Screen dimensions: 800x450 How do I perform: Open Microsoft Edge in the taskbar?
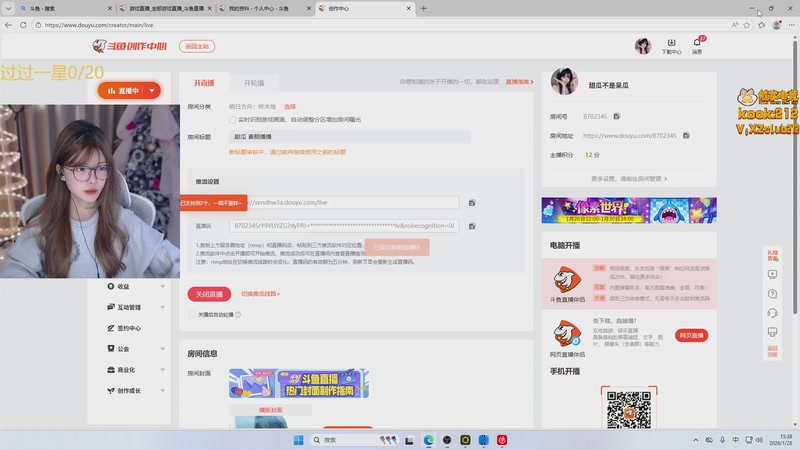point(429,440)
